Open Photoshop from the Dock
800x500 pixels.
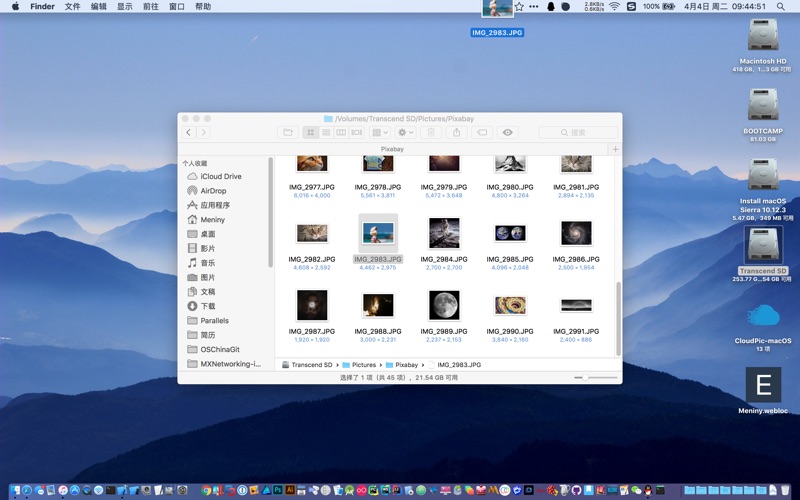[278, 490]
